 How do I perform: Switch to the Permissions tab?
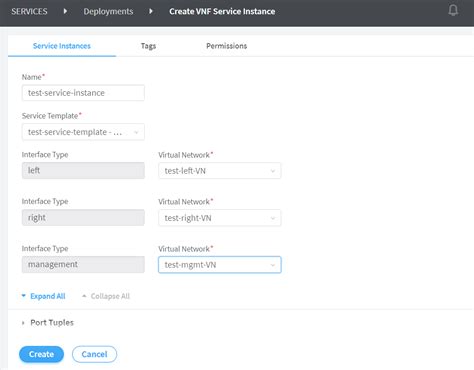click(x=226, y=46)
